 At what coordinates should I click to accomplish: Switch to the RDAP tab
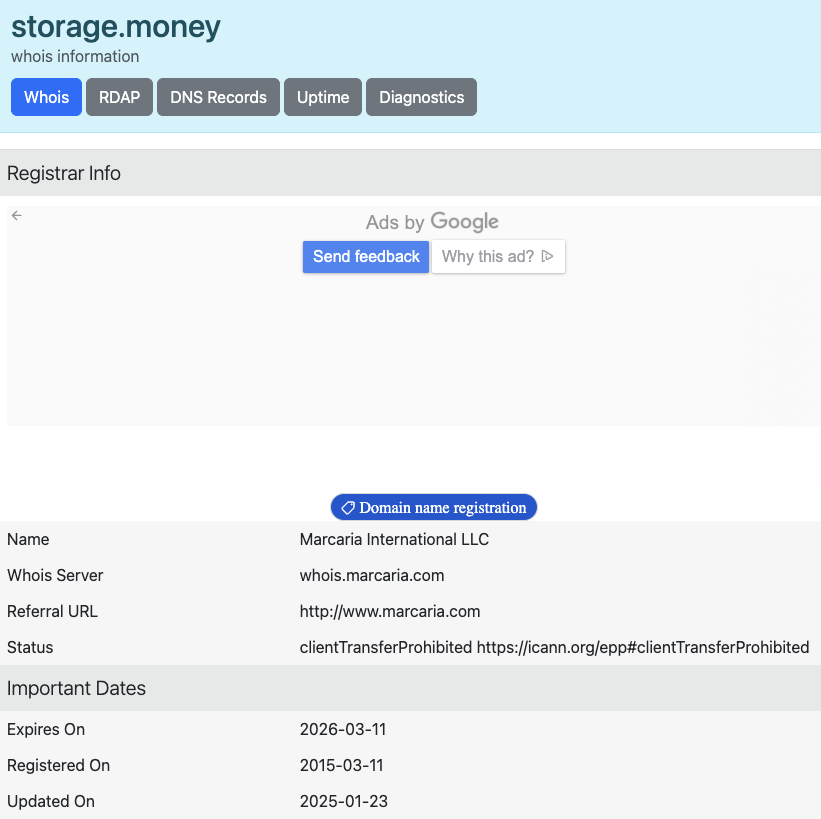(119, 97)
